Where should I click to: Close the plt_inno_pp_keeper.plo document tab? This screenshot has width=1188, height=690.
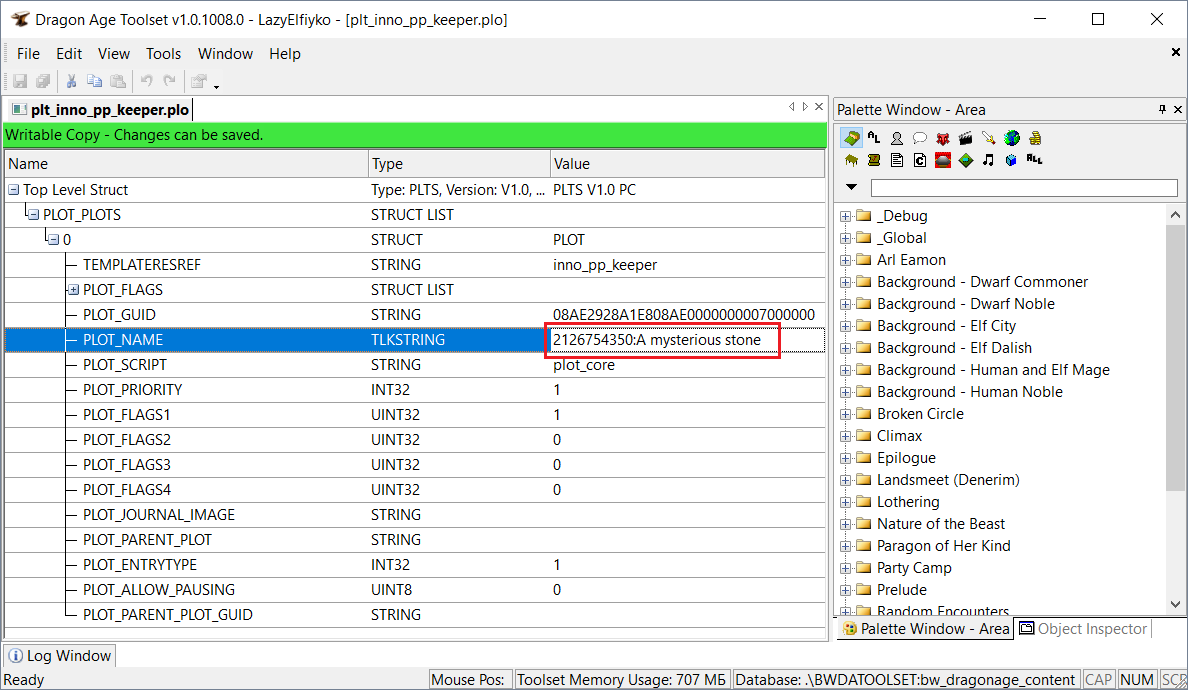tap(819, 107)
